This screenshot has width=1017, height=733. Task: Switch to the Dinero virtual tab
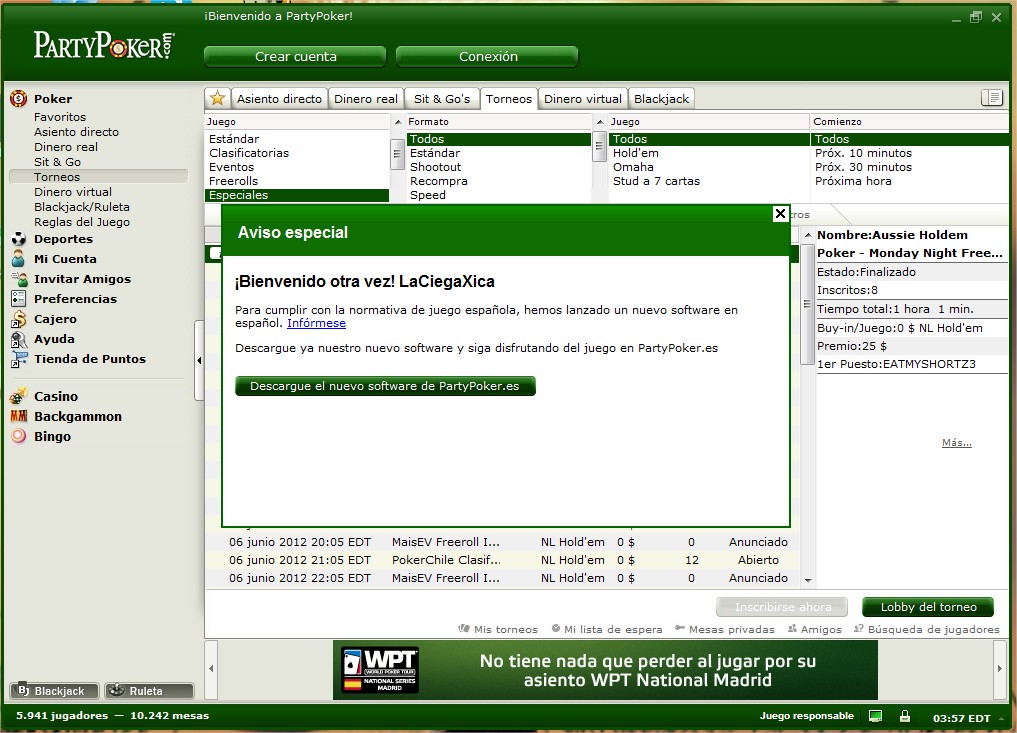pyautogui.click(x=582, y=99)
